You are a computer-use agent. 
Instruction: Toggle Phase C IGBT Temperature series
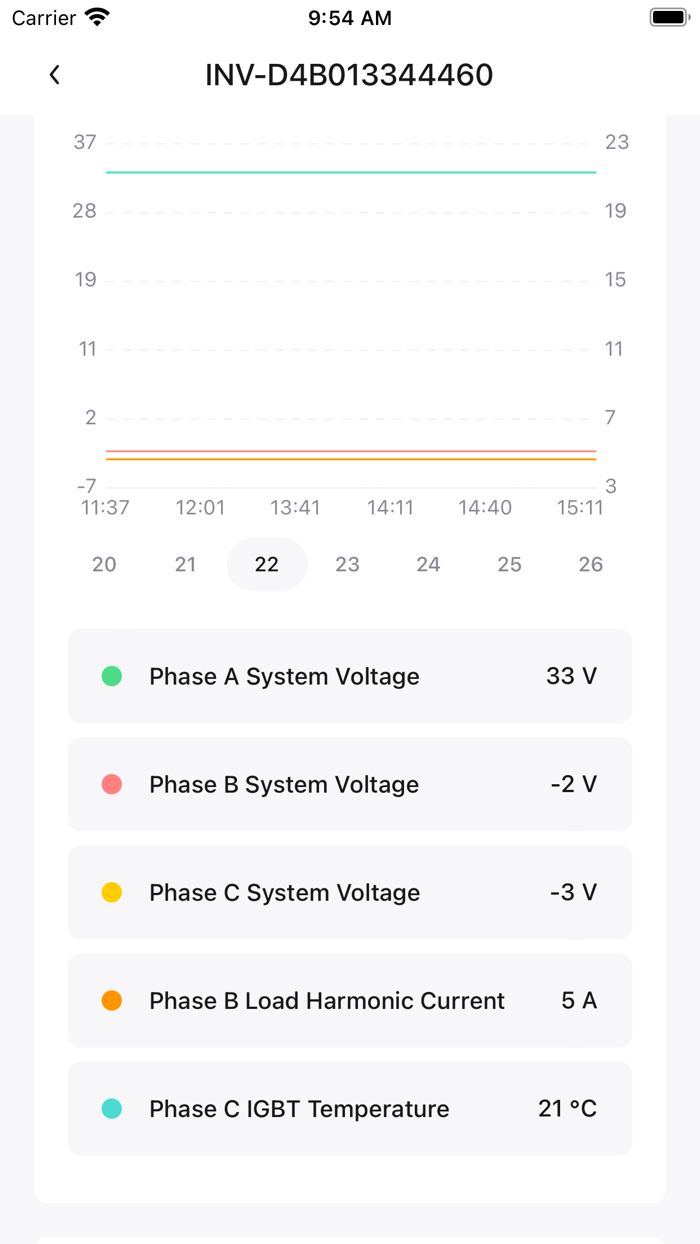point(350,1108)
